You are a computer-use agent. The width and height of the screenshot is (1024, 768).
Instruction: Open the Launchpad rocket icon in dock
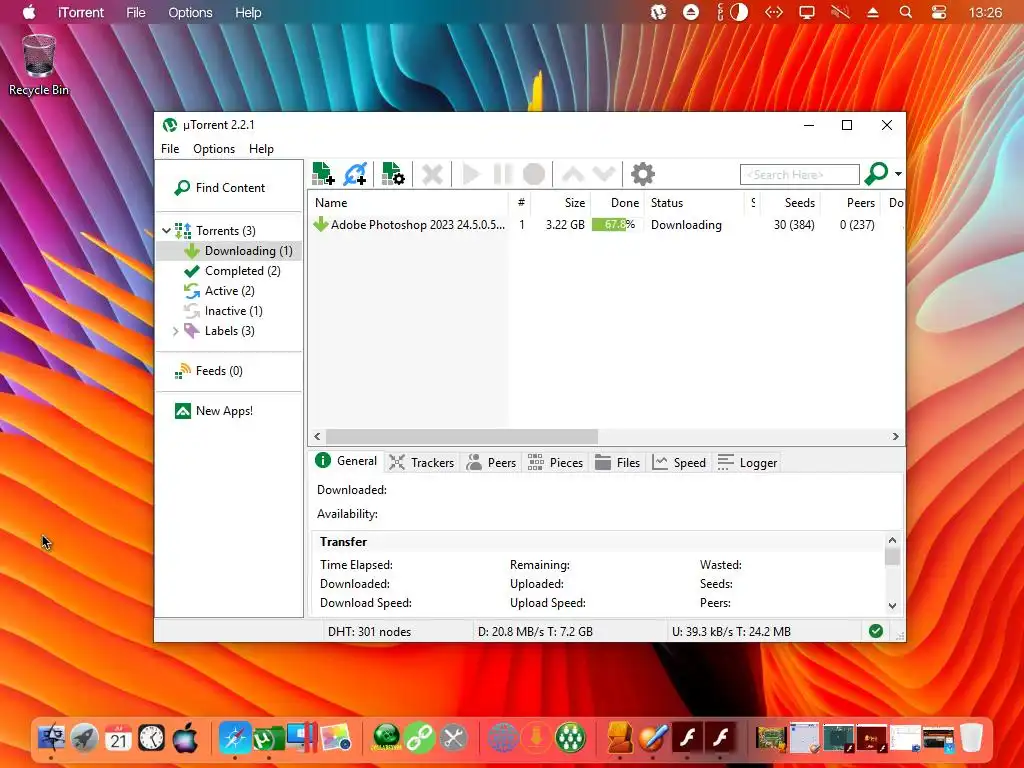point(84,738)
